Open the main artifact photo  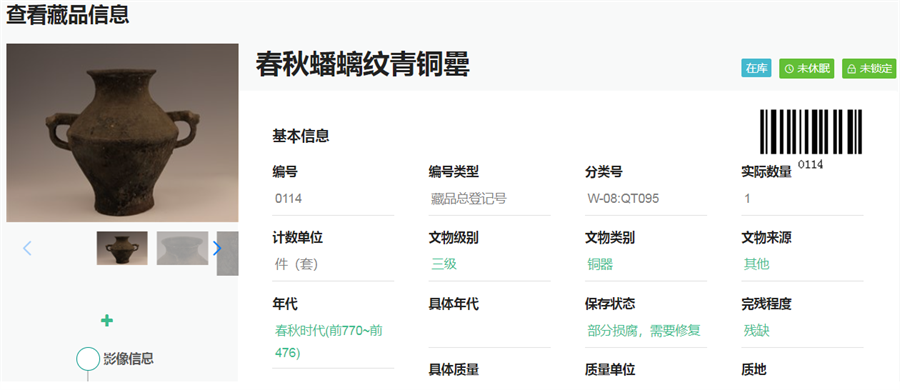pyautogui.click(x=122, y=133)
